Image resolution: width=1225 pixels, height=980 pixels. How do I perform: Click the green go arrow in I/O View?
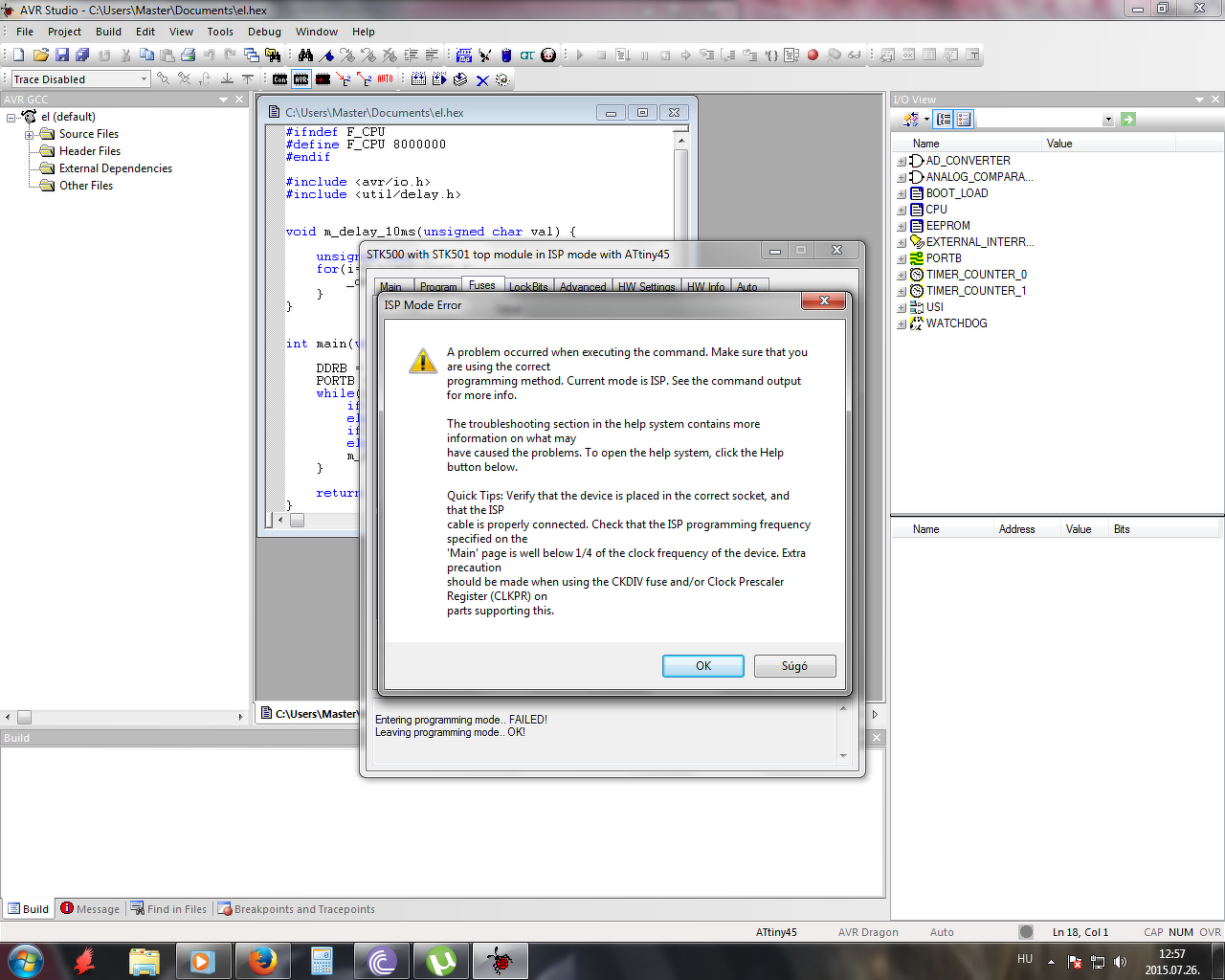pyautogui.click(x=1128, y=120)
